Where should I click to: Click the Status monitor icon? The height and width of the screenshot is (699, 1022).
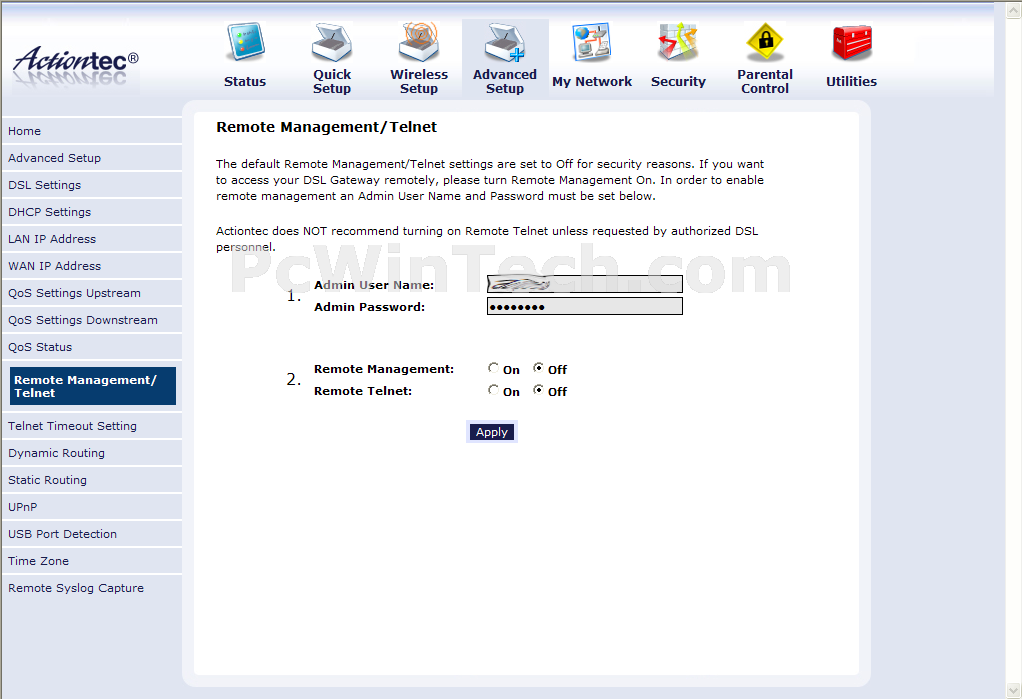pyautogui.click(x=245, y=42)
